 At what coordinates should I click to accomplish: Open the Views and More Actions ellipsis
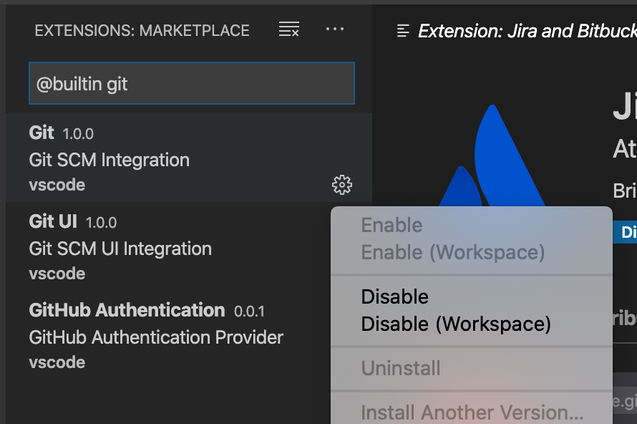point(335,29)
